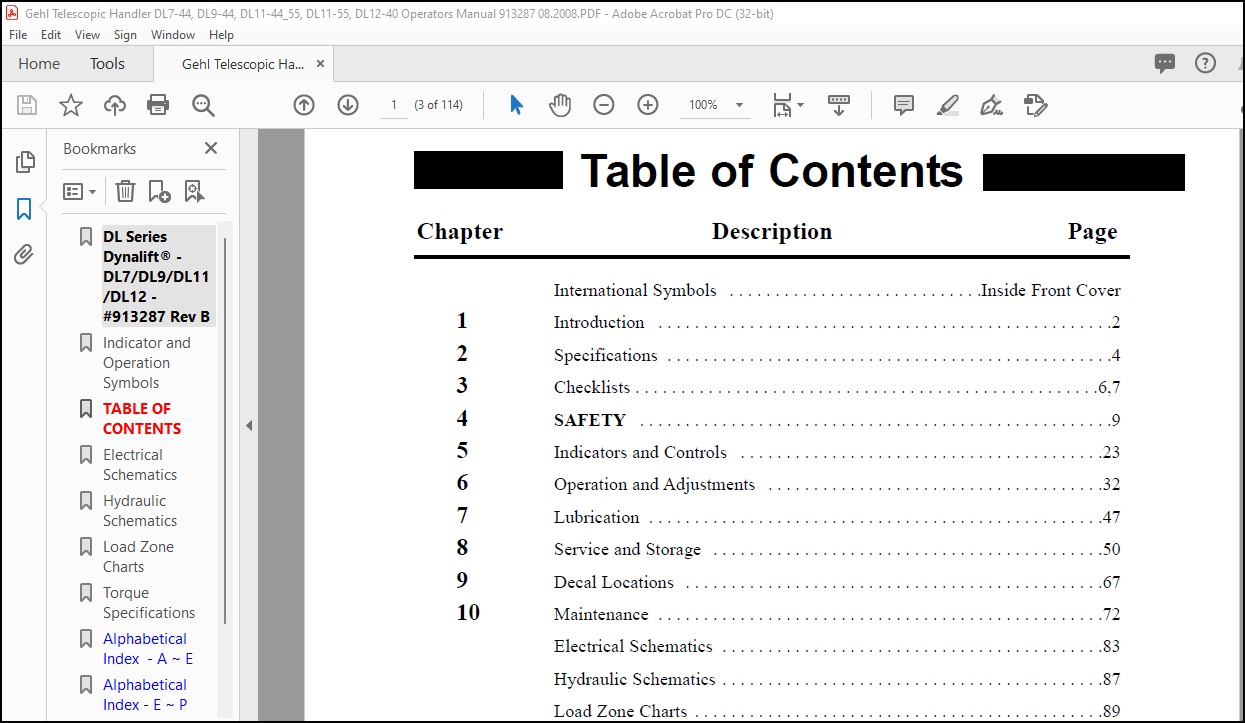Open the Sign menu
1245x723 pixels.
[x=125, y=34]
